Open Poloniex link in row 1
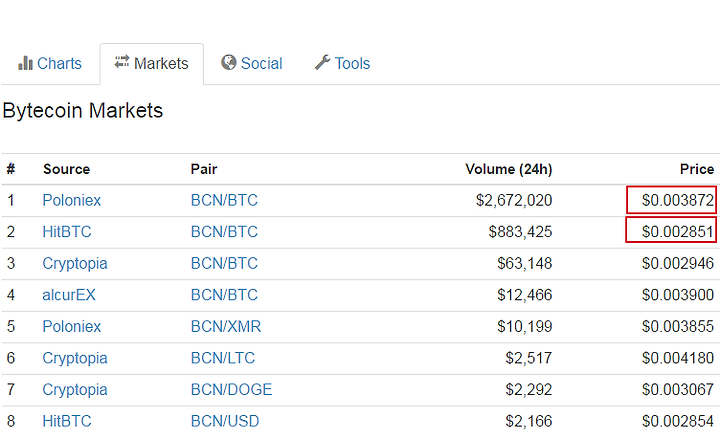The height and width of the screenshot is (438, 720). pyautogui.click(x=72, y=200)
